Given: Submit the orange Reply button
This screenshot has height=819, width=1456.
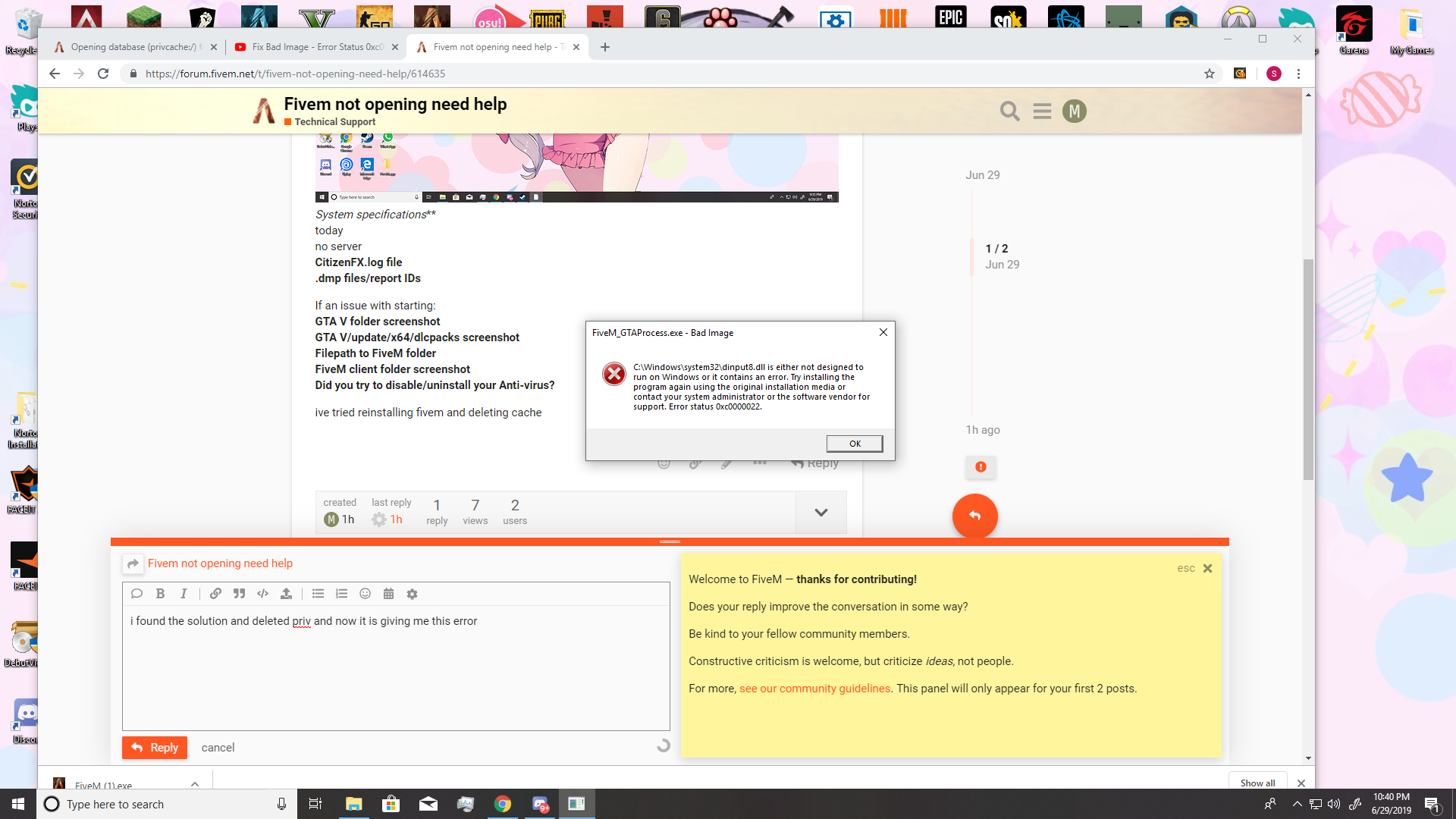Looking at the screenshot, I should 155,748.
